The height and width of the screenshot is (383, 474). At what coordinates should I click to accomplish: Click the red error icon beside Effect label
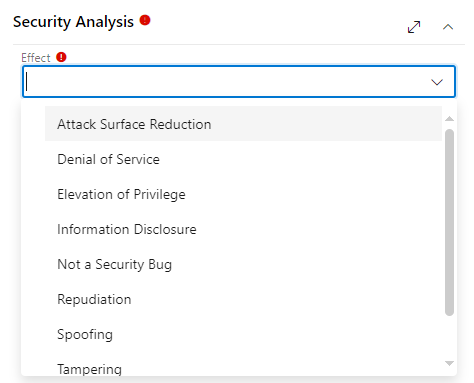pos(61,57)
